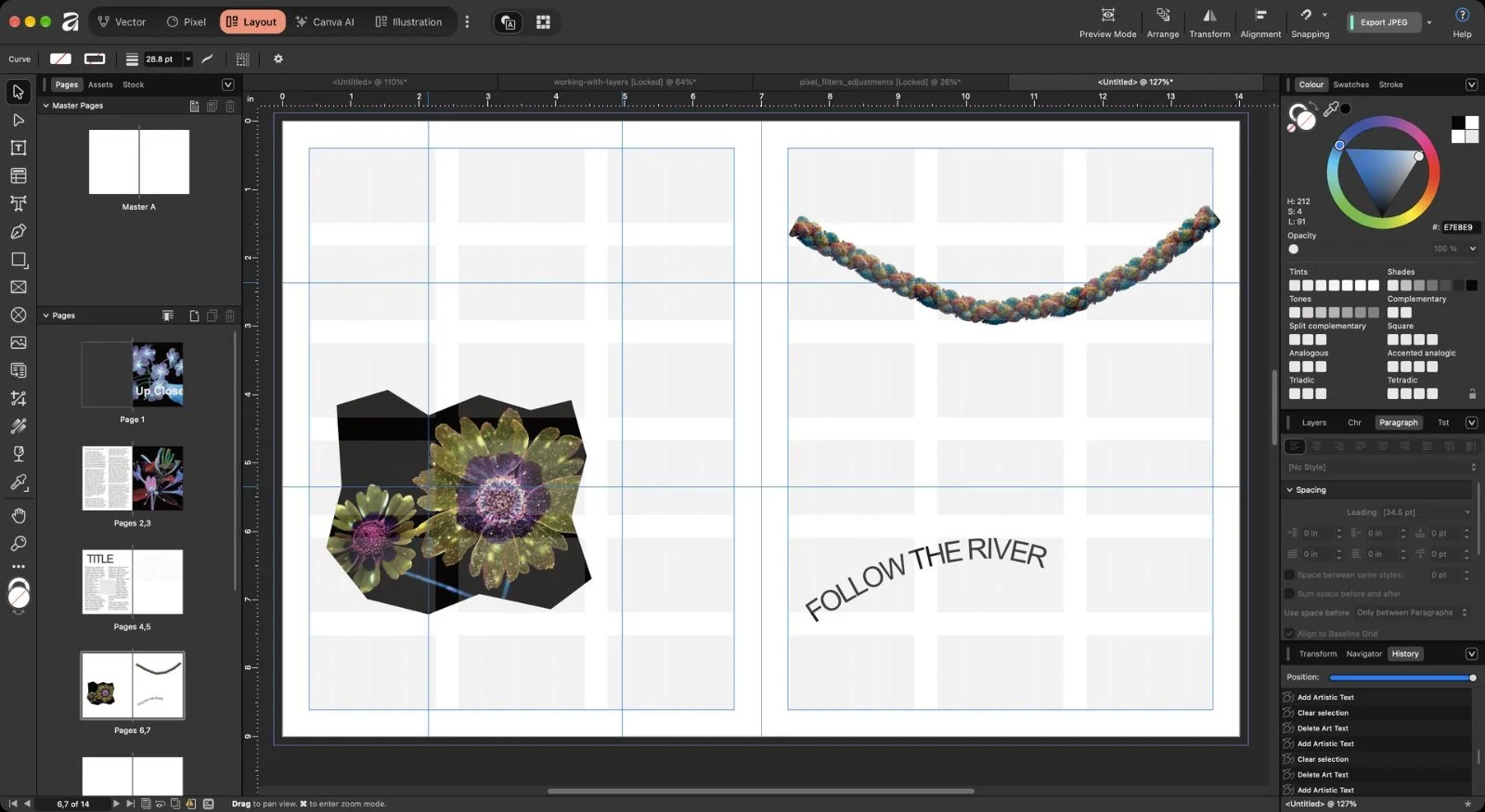Open the Layers panel tab
The image size is (1485, 812).
(x=1313, y=422)
